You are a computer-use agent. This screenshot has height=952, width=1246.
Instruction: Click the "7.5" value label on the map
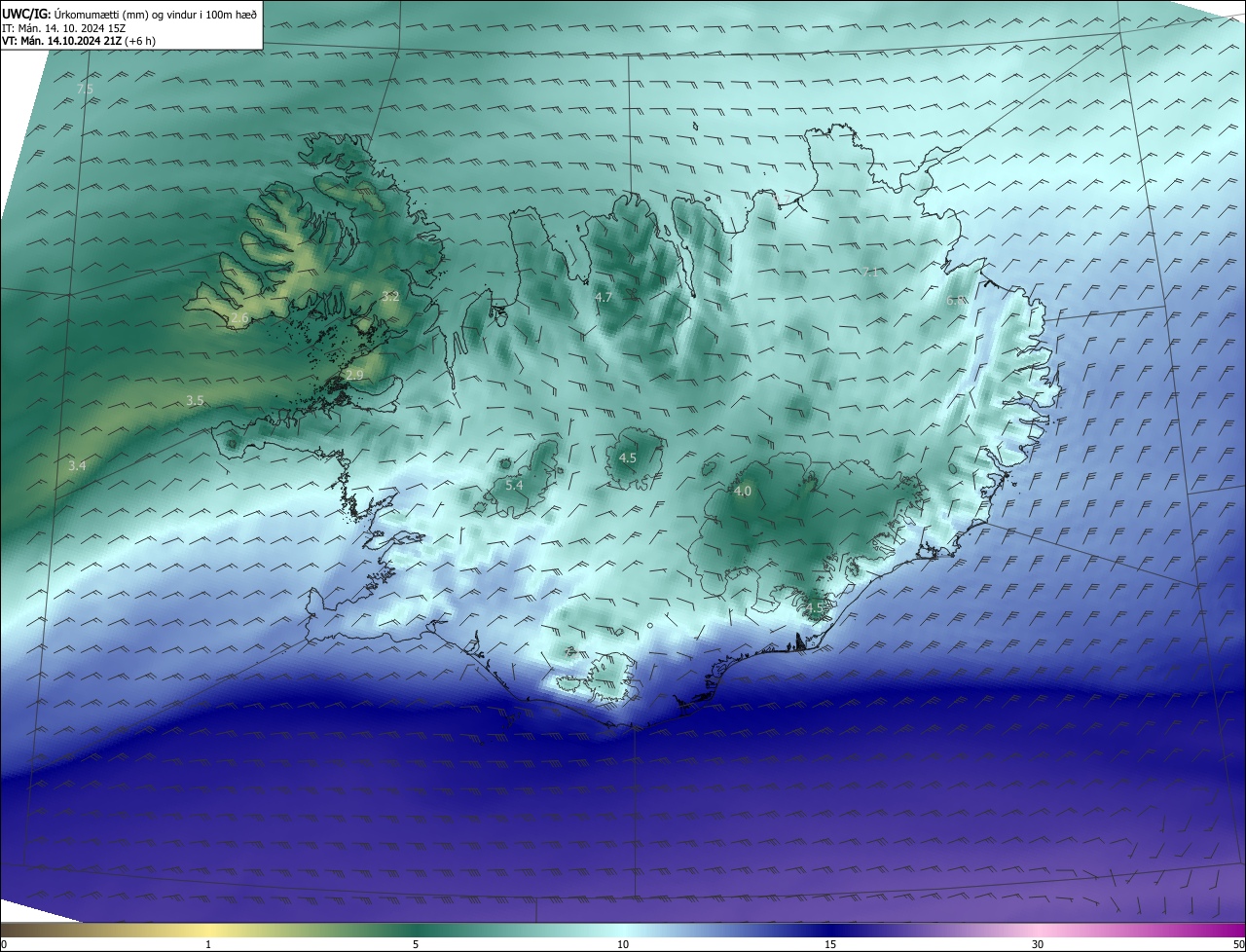tap(85, 90)
